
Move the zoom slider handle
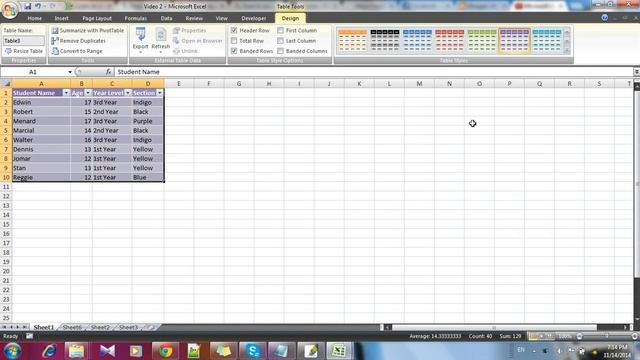607,336
